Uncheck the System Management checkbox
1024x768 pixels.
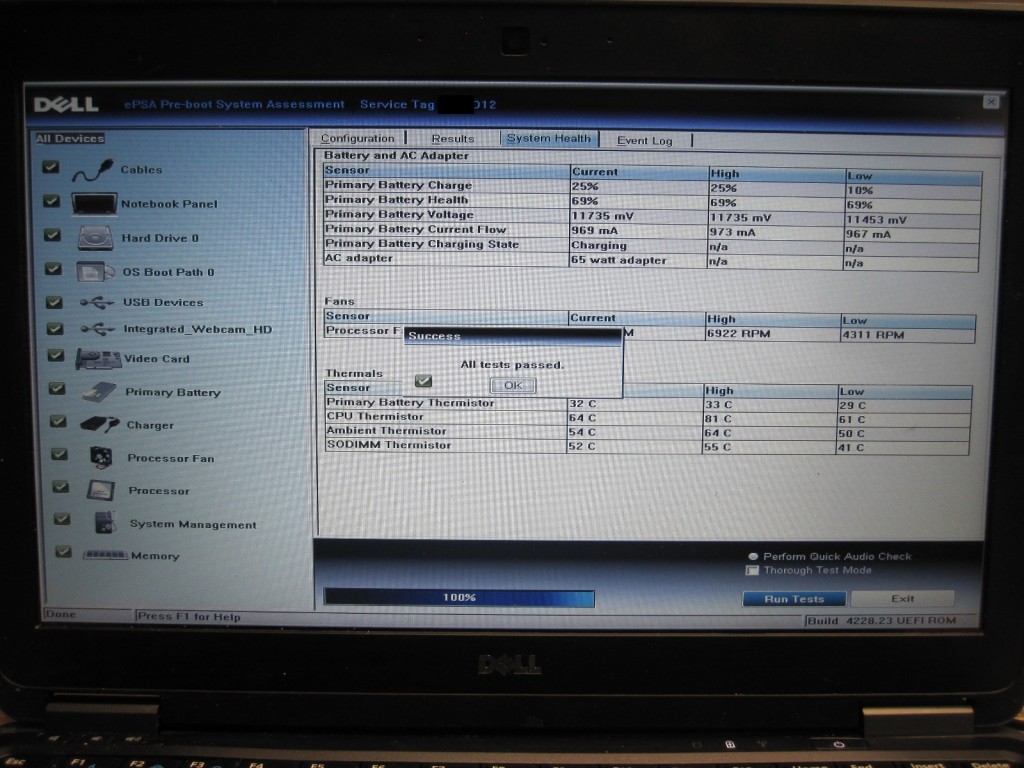tap(62, 519)
